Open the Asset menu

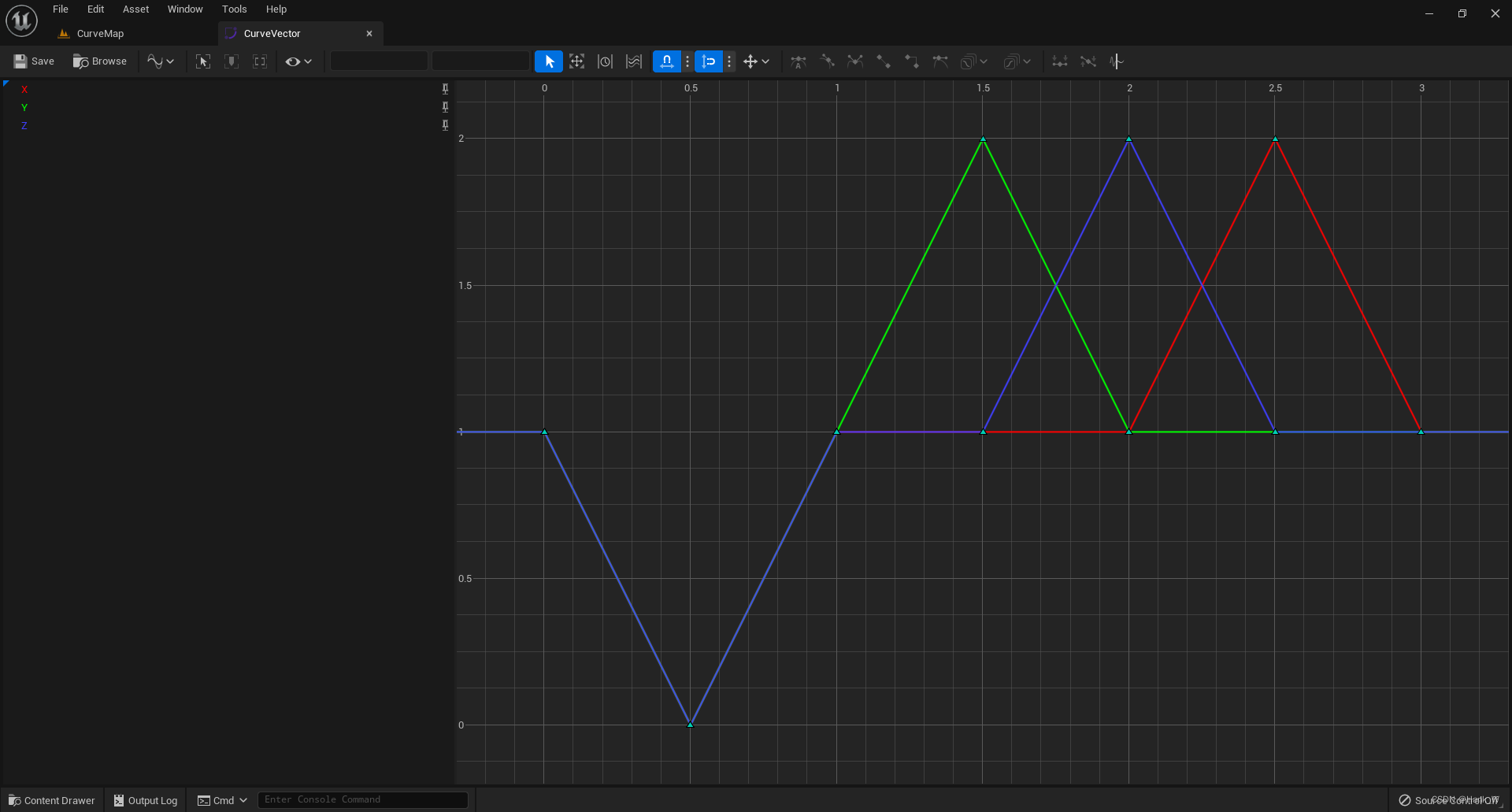[x=135, y=9]
